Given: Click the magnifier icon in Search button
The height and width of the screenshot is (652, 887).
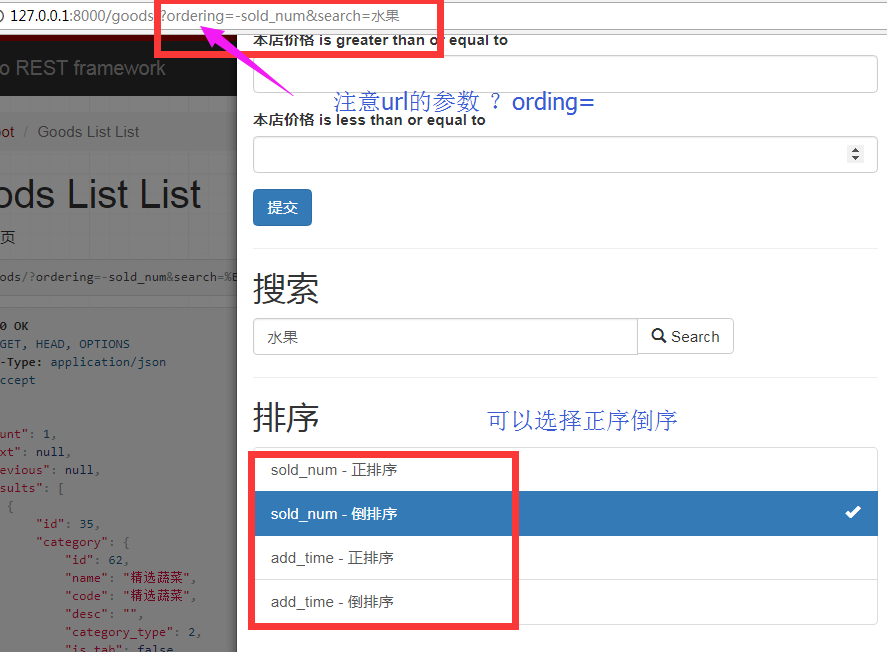Looking at the screenshot, I should point(659,336).
